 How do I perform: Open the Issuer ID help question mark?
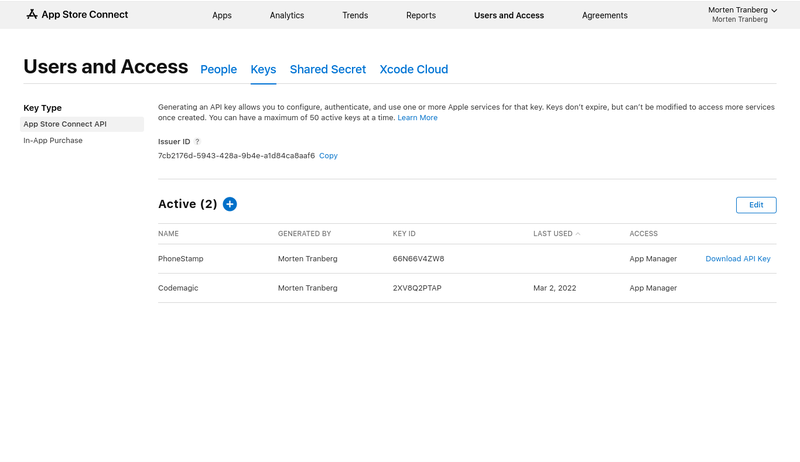click(197, 142)
